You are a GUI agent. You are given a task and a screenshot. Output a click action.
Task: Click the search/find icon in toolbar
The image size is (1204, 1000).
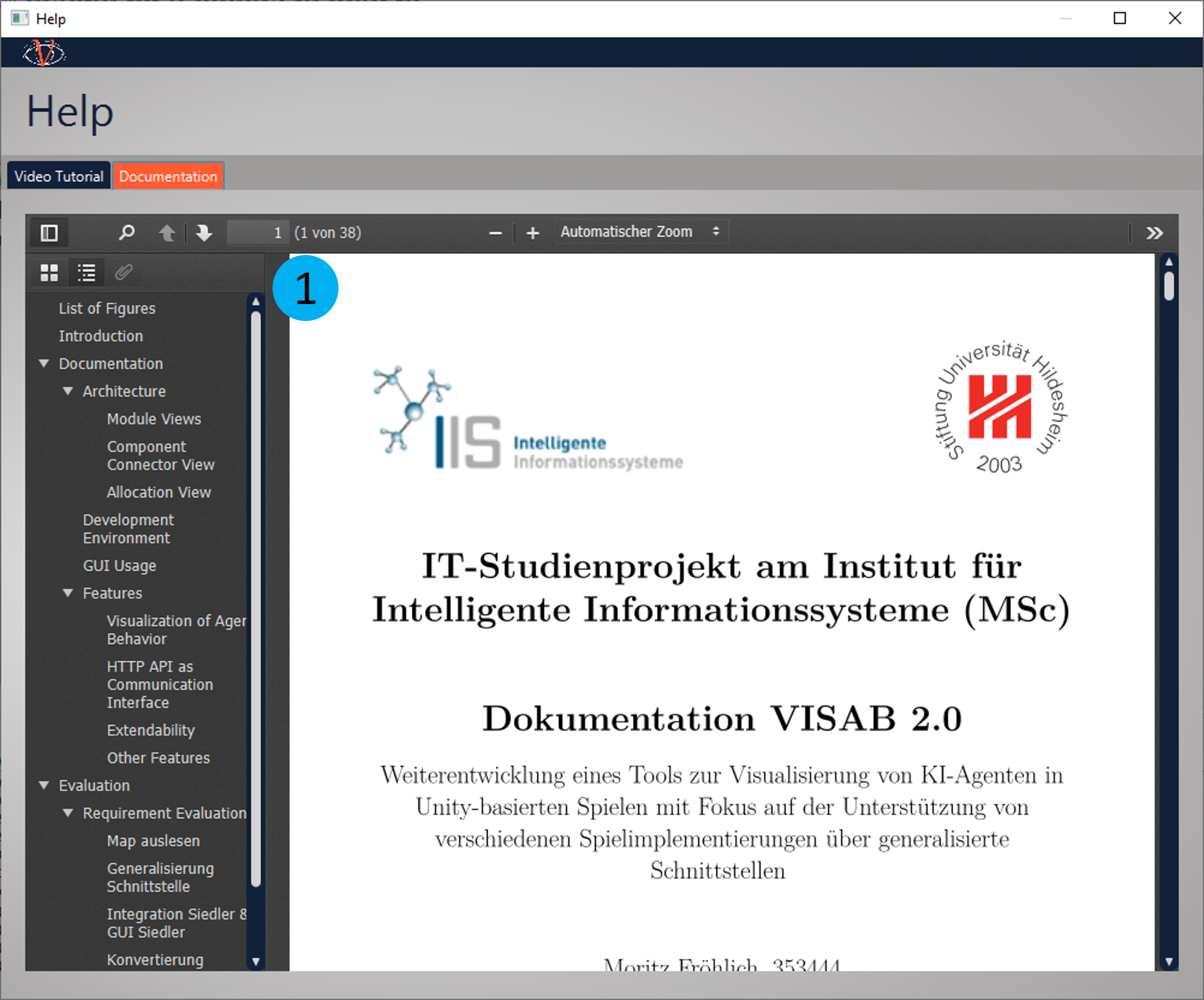coord(128,231)
